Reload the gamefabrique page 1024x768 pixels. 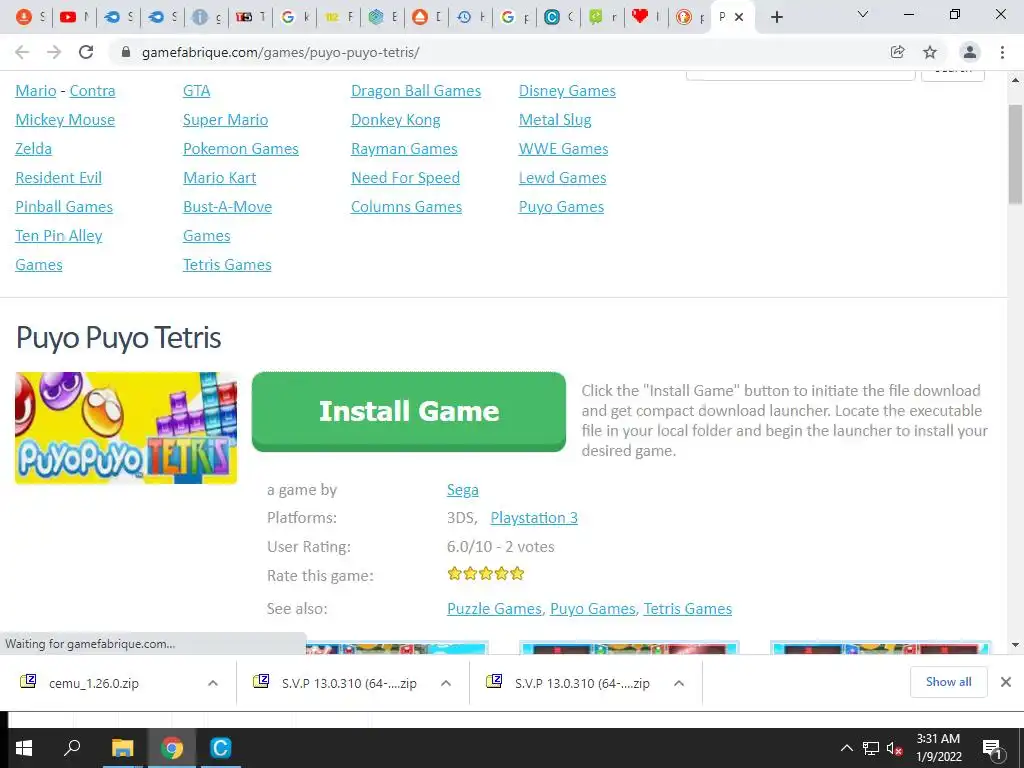(86, 52)
